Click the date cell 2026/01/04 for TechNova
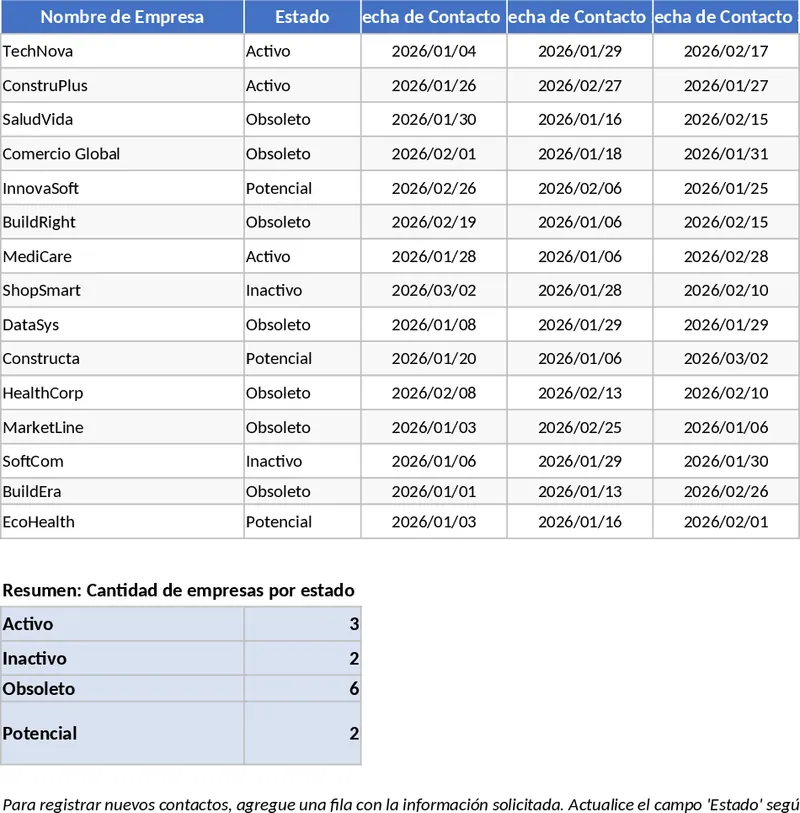The width and height of the screenshot is (800, 813). [x=434, y=51]
